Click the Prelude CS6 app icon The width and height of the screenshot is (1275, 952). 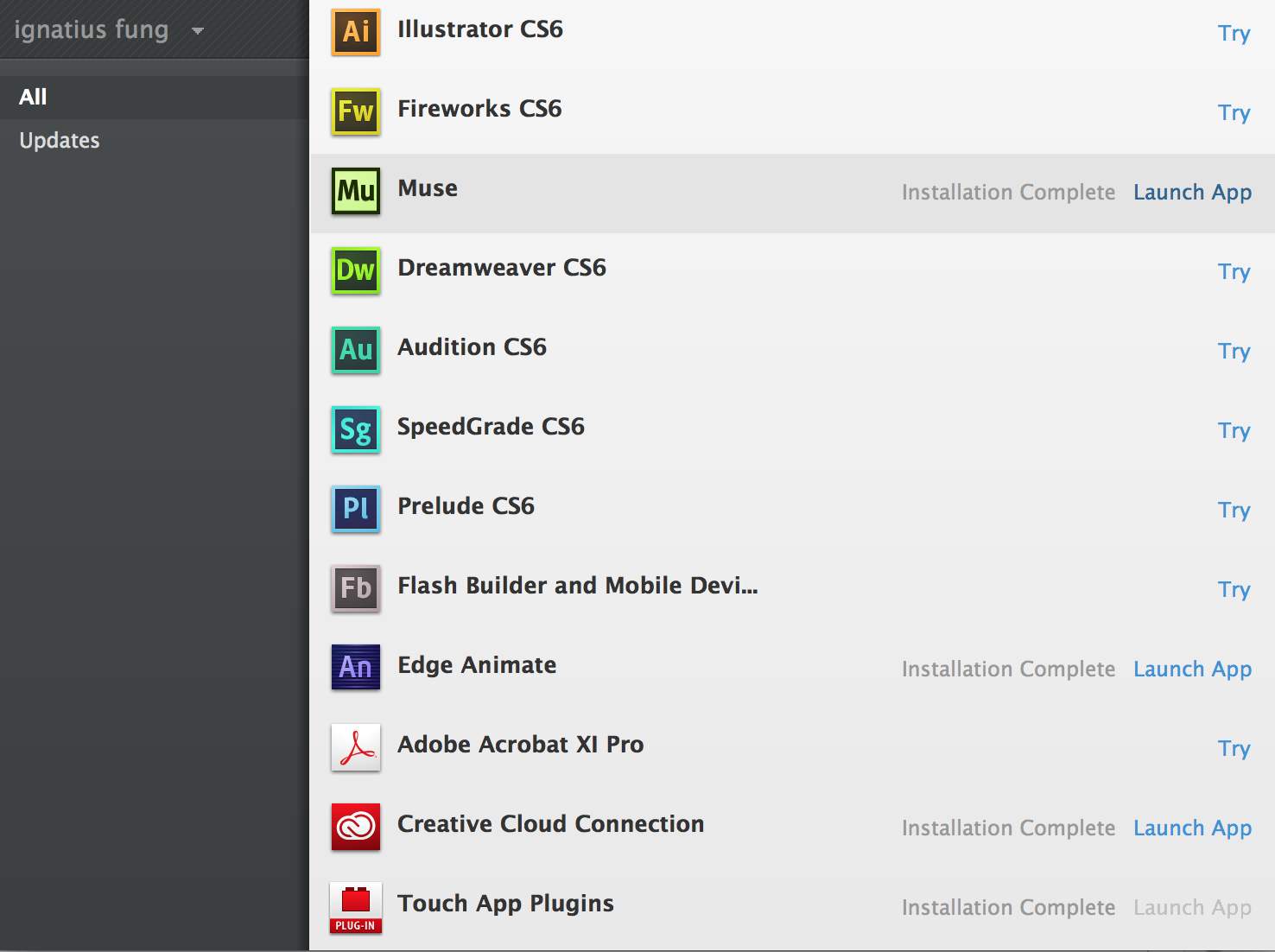pyautogui.click(x=355, y=509)
